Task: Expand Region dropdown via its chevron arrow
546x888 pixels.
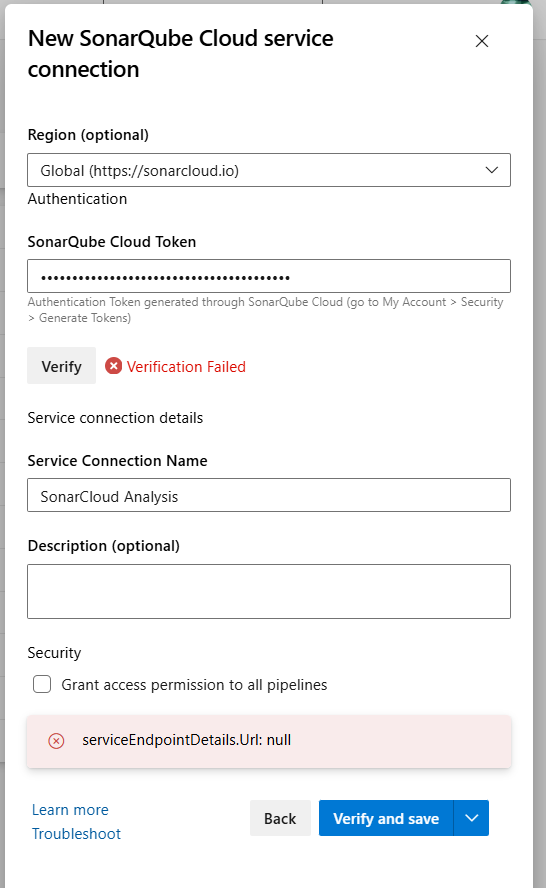Action: point(492,170)
